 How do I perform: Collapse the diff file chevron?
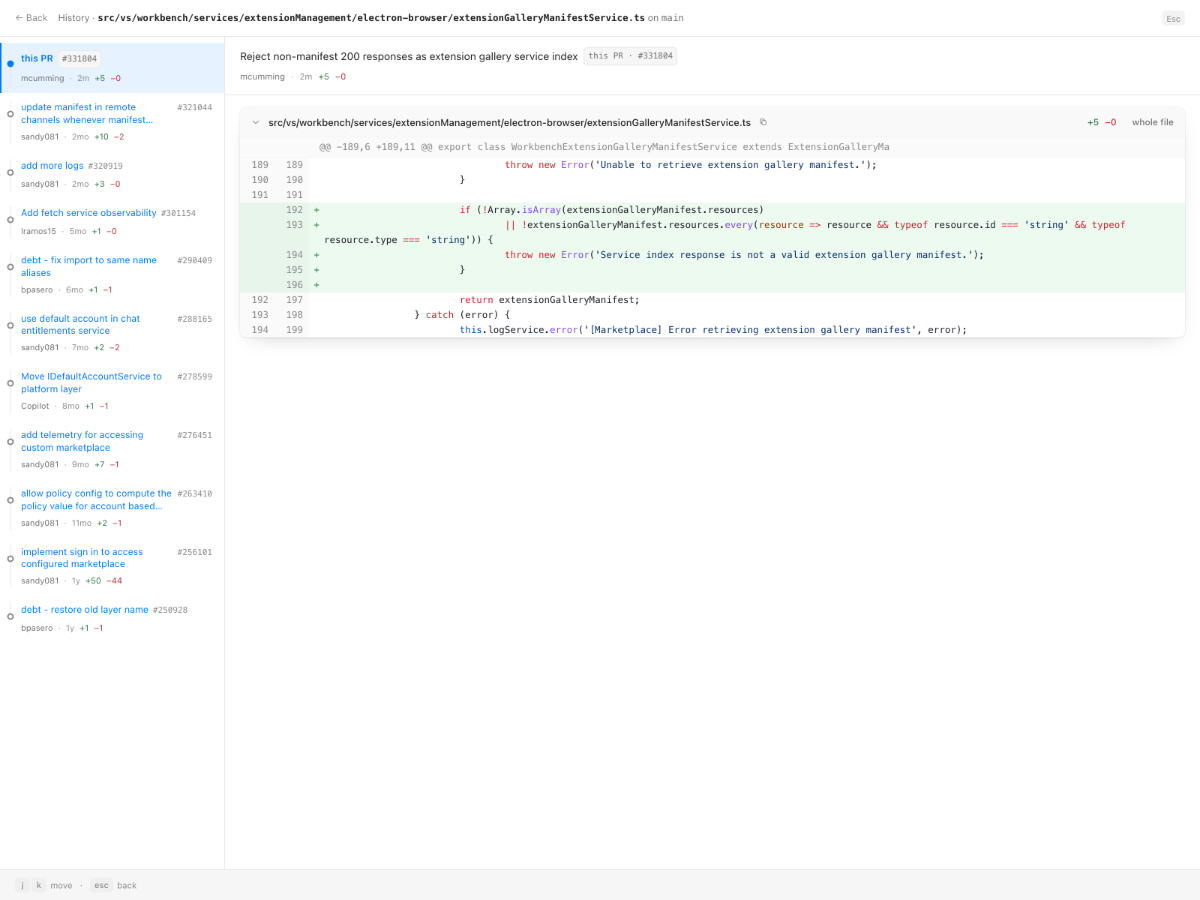pyautogui.click(x=256, y=123)
